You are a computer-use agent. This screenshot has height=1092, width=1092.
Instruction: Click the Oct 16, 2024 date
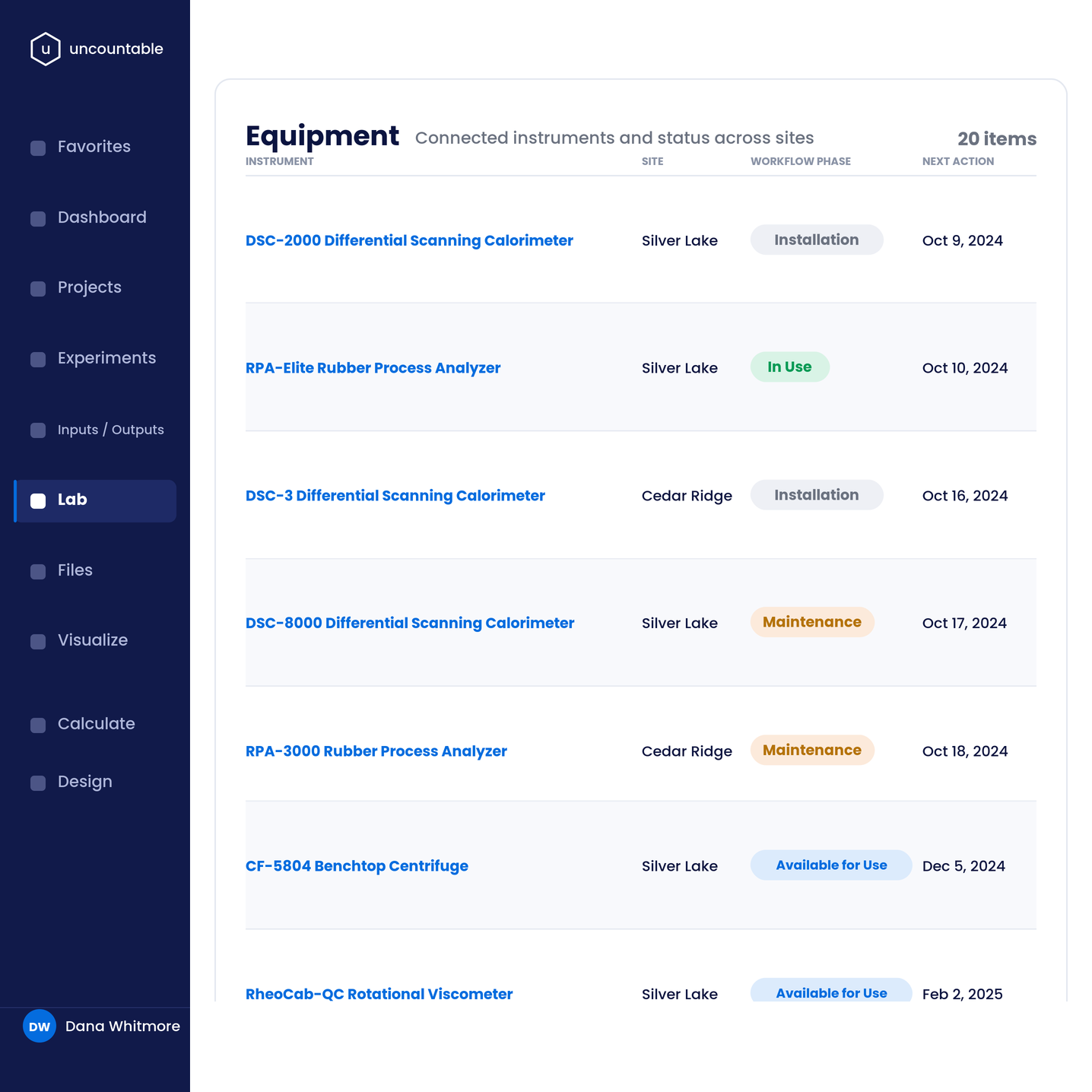965,496
